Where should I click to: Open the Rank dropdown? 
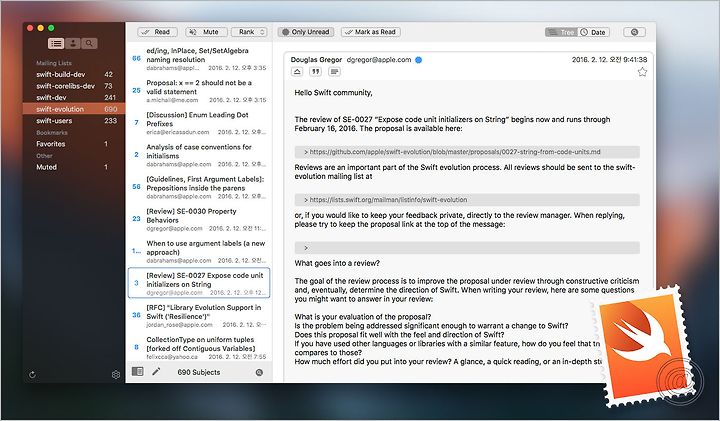pyautogui.click(x=249, y=32)
